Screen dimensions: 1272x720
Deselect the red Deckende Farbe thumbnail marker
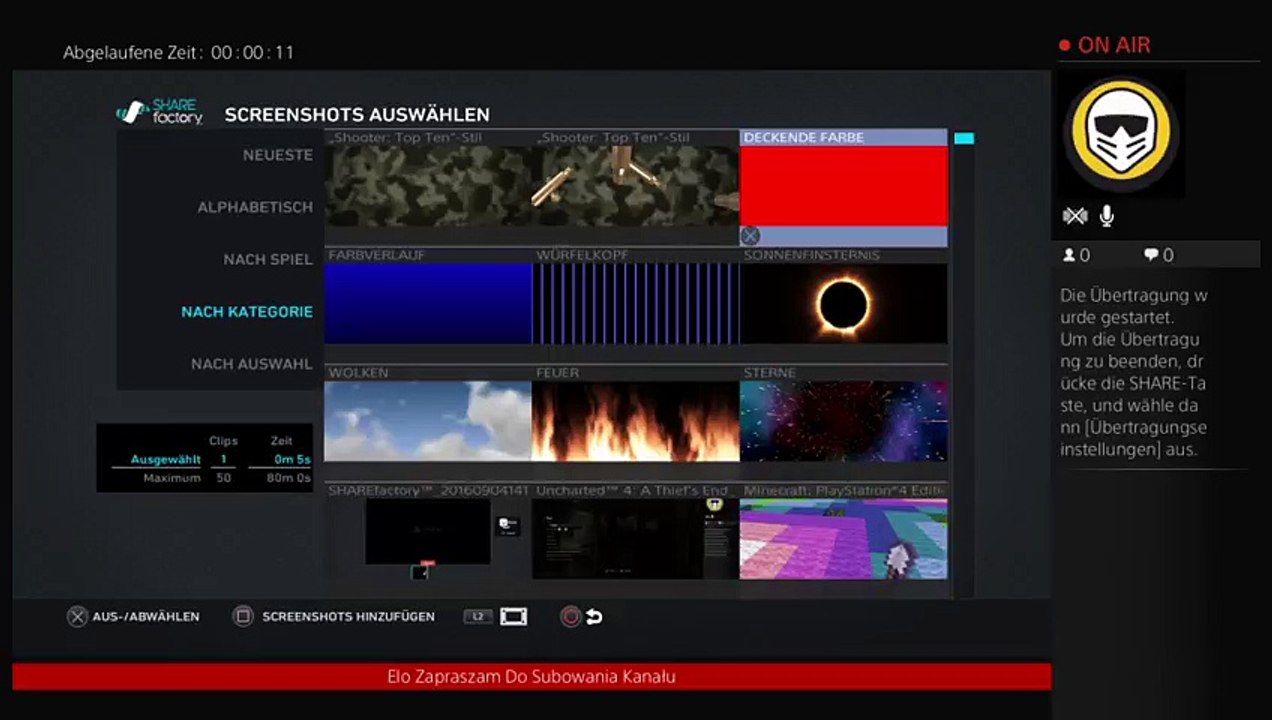750,236
